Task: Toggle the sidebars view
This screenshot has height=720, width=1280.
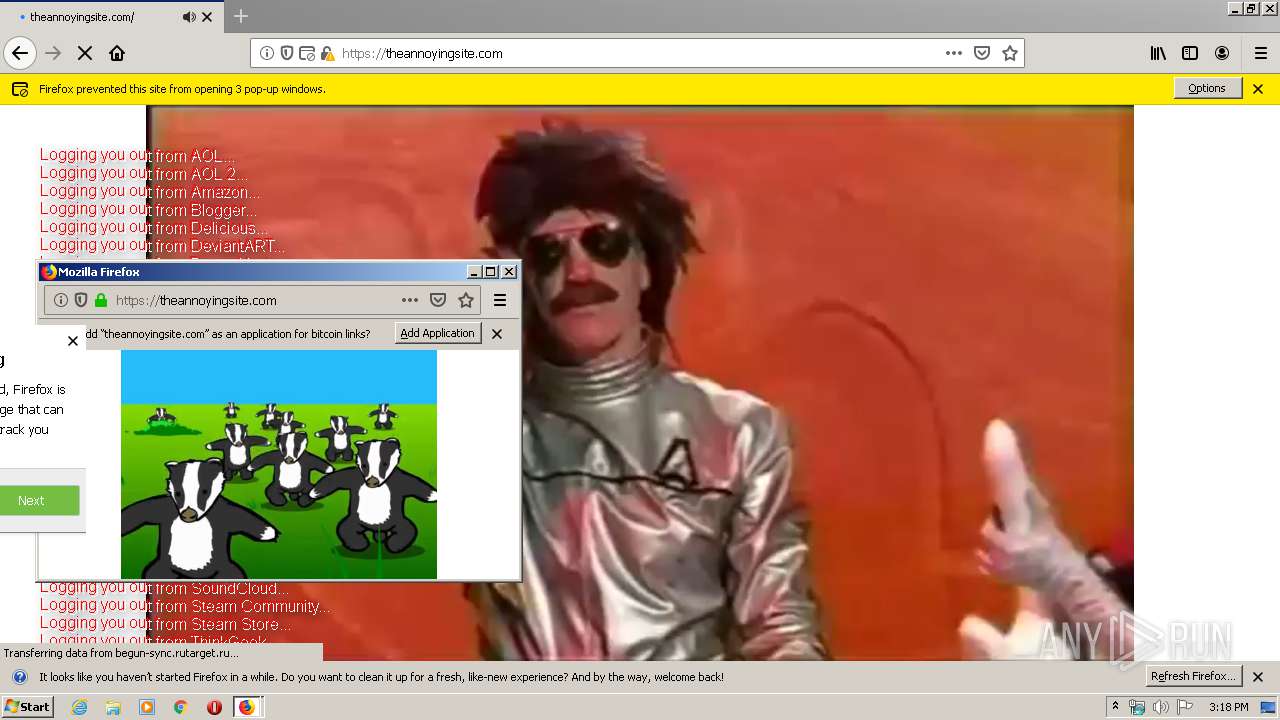Action: point(1190,53)
